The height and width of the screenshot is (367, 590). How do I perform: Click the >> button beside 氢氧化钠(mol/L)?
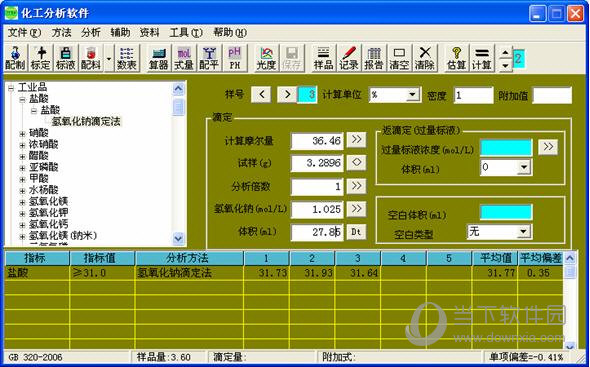(356, 209)
